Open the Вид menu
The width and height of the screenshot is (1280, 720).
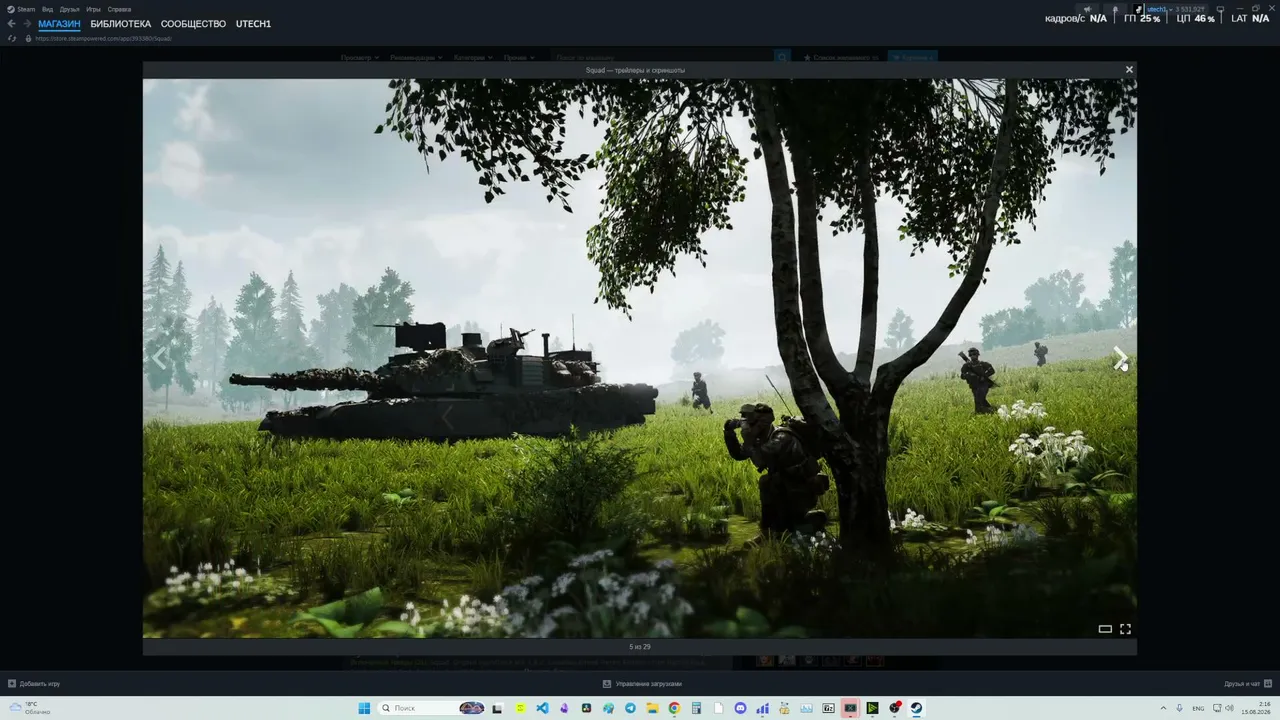click(x=47, y=9)
